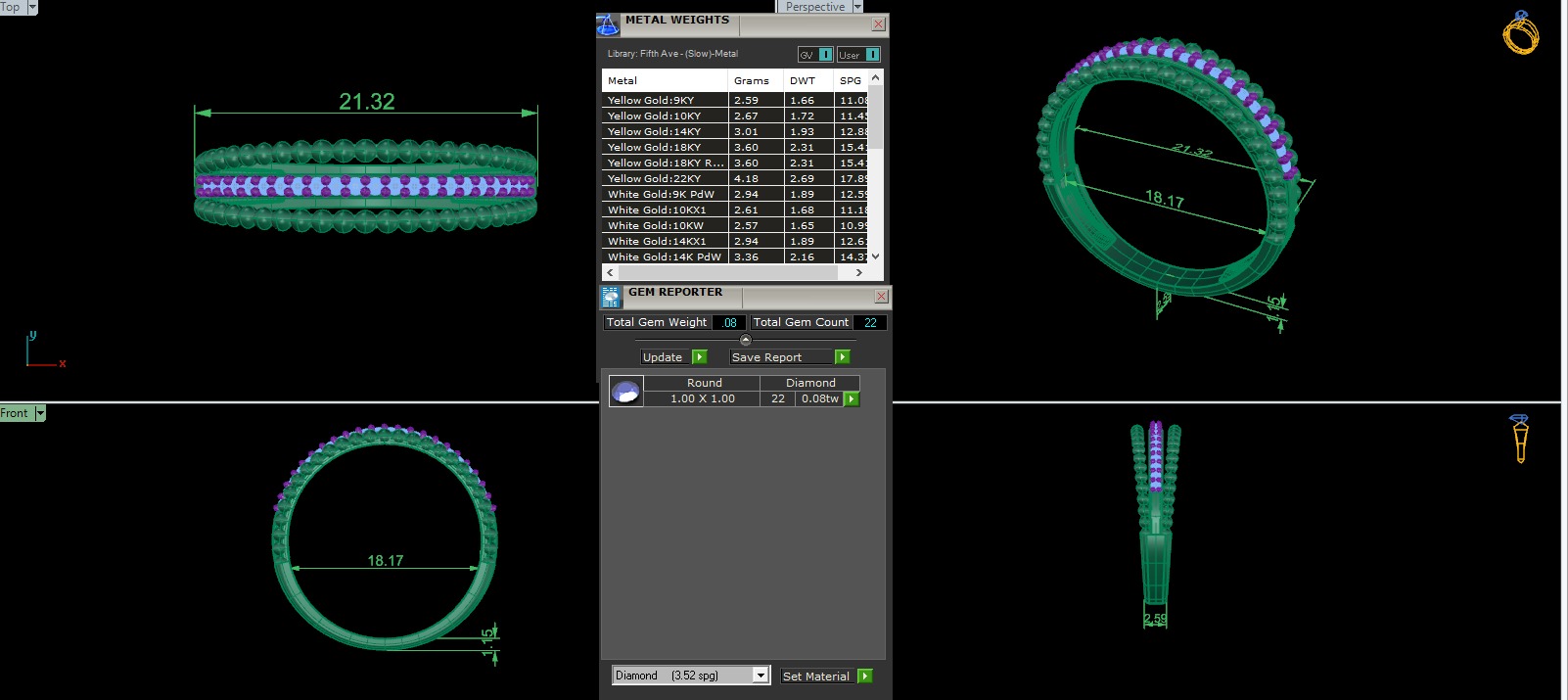The image size is (1568, 700).
Task: Collapse the Gem Reporter totals with circular arrow
Action: 746,340
